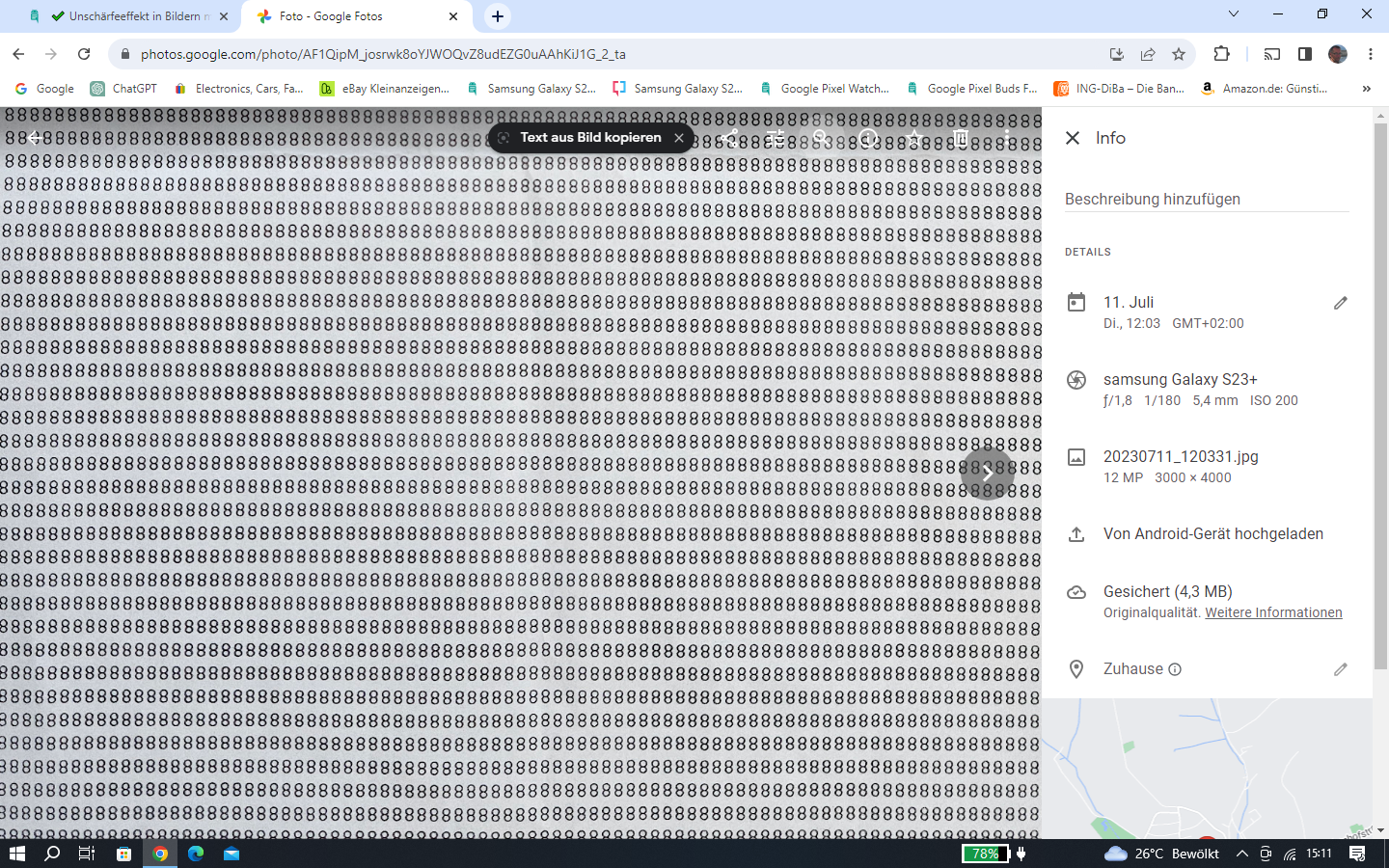Screen dimensions: 1389x868
Task: Expand the hidden bookmarks overflow chevron
Action: pyautogui.click(x=1366, y=89)
